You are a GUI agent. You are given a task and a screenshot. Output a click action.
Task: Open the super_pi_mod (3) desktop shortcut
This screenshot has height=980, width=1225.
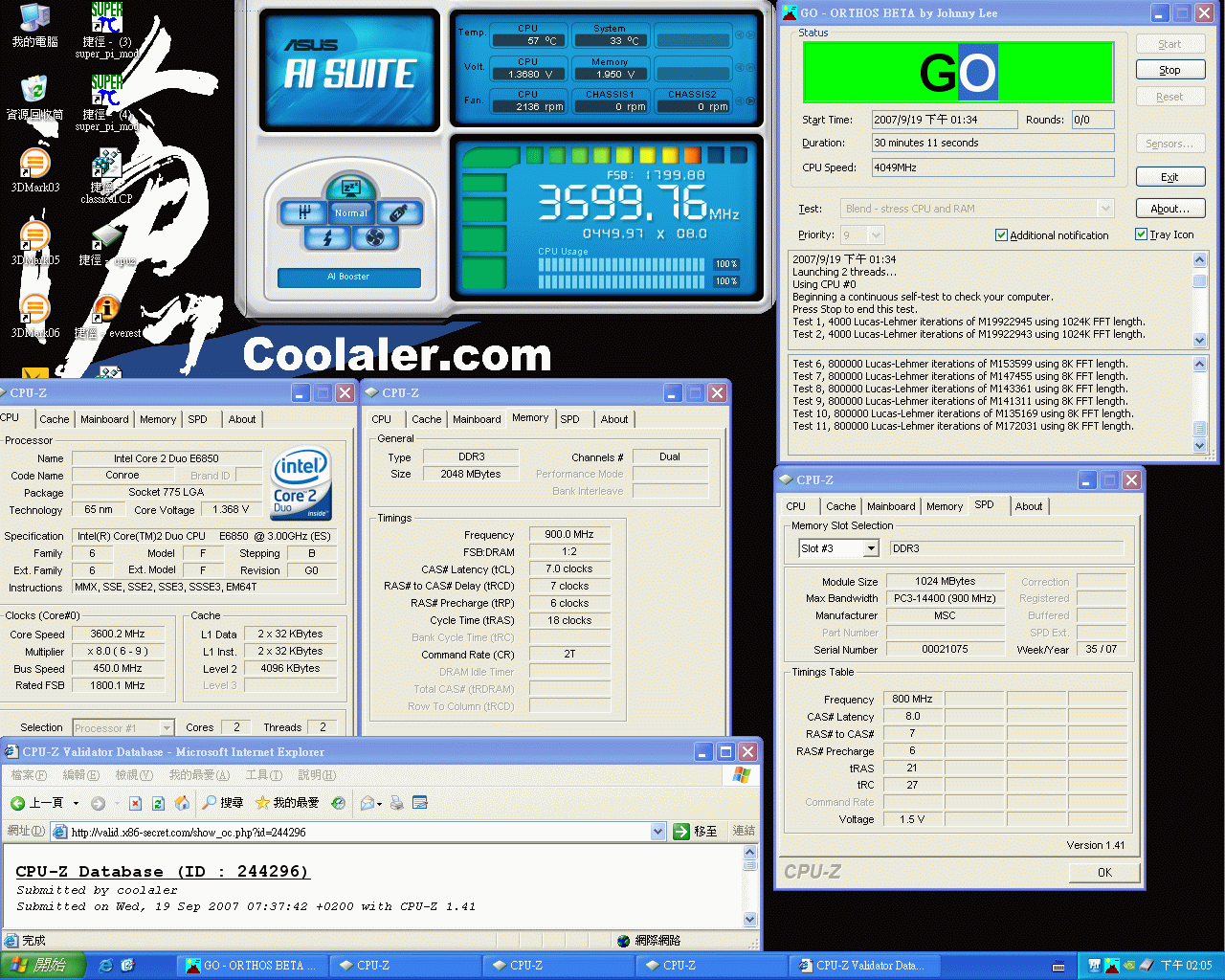click(106, 31)
